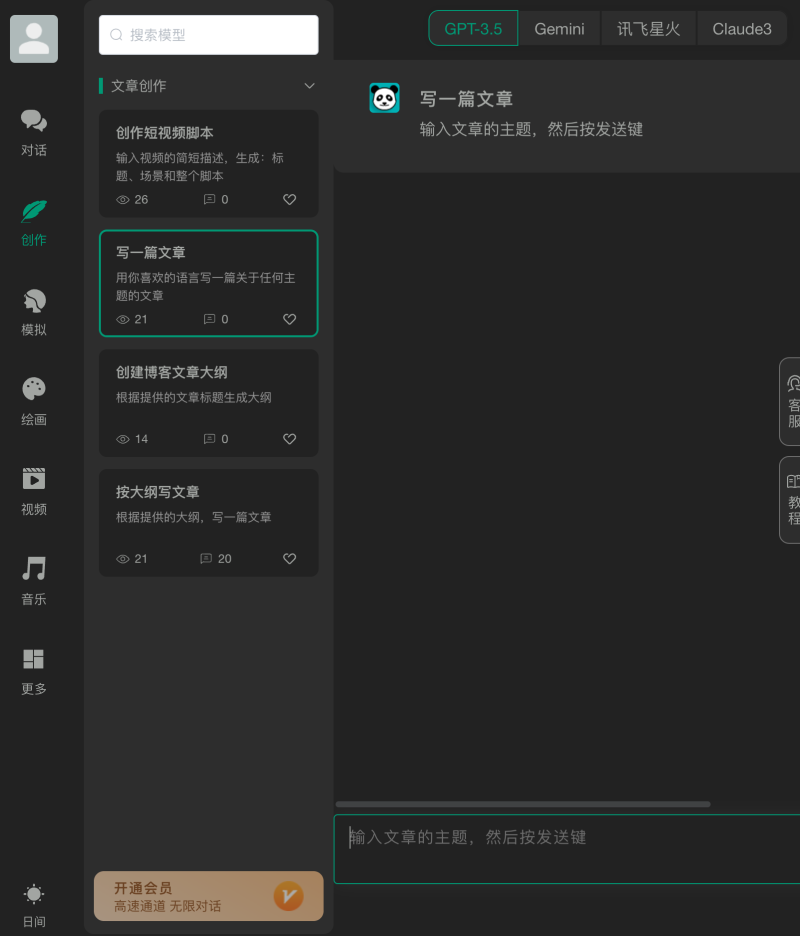Select the 写一篇文章 card title
Screen dimensions: 800x936
coord(150,253)
